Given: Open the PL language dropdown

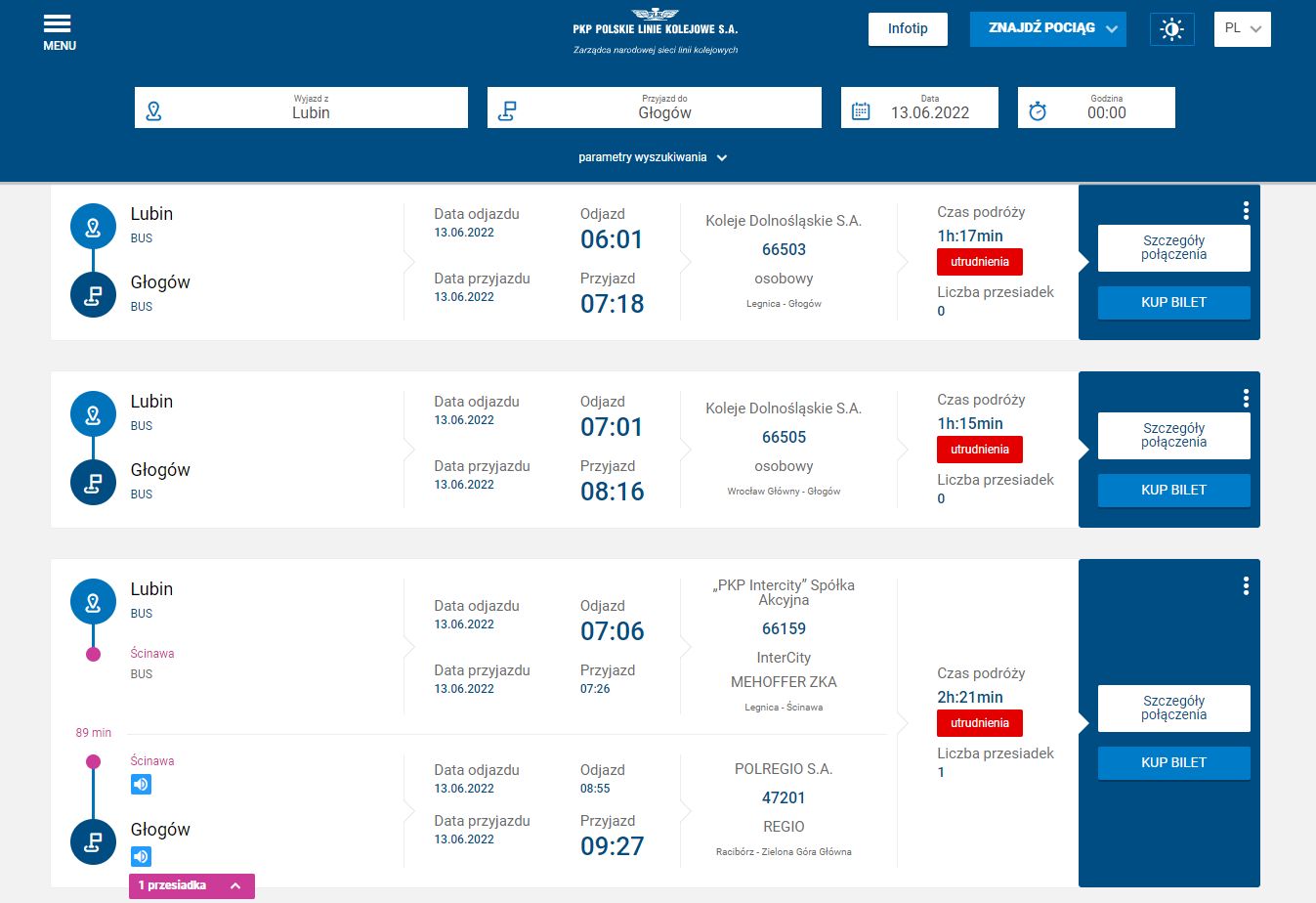Looking at the screenshot, I should click(x=1242, y=28).
